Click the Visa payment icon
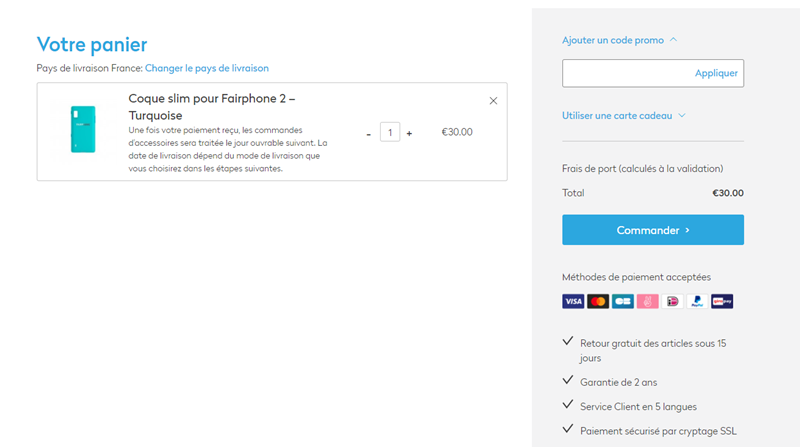The width and height of the screenshot is (800, 447). click(x=573, y=301)
